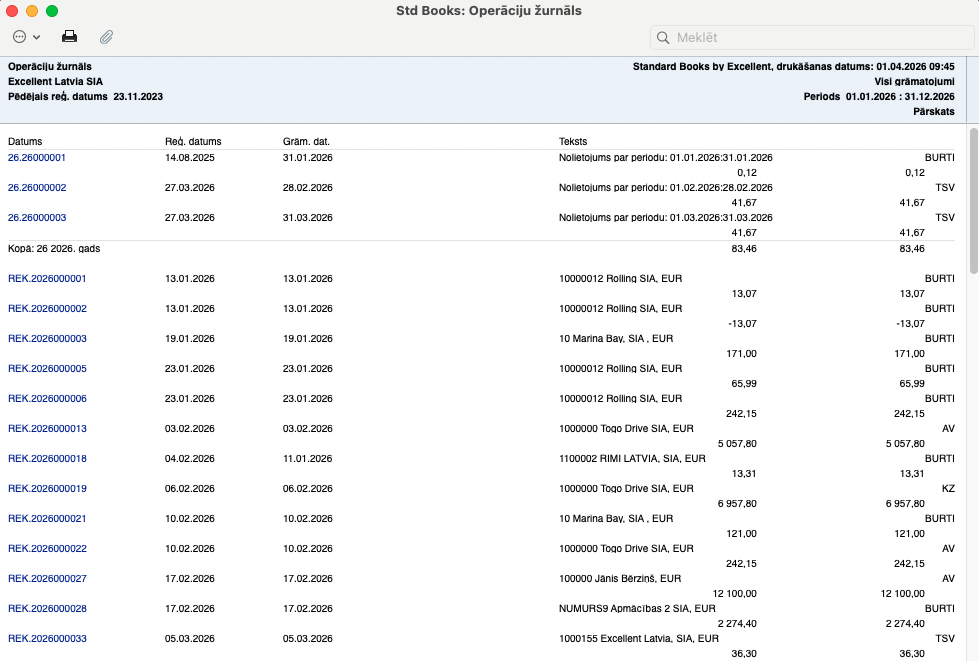Close the window with red button
Screen dimensions: 979x661
(12, 11)
